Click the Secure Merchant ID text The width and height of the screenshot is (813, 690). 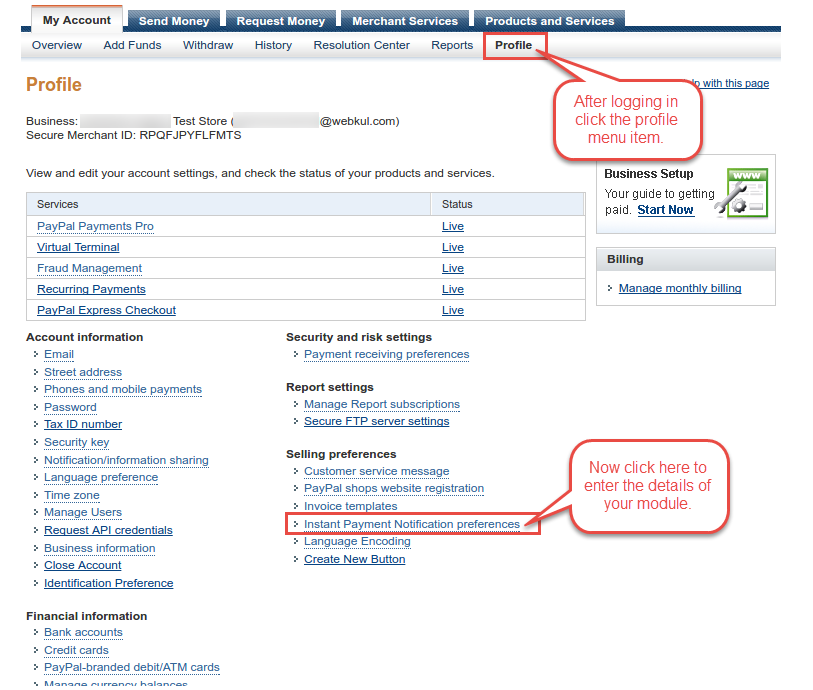coord(134,135)
